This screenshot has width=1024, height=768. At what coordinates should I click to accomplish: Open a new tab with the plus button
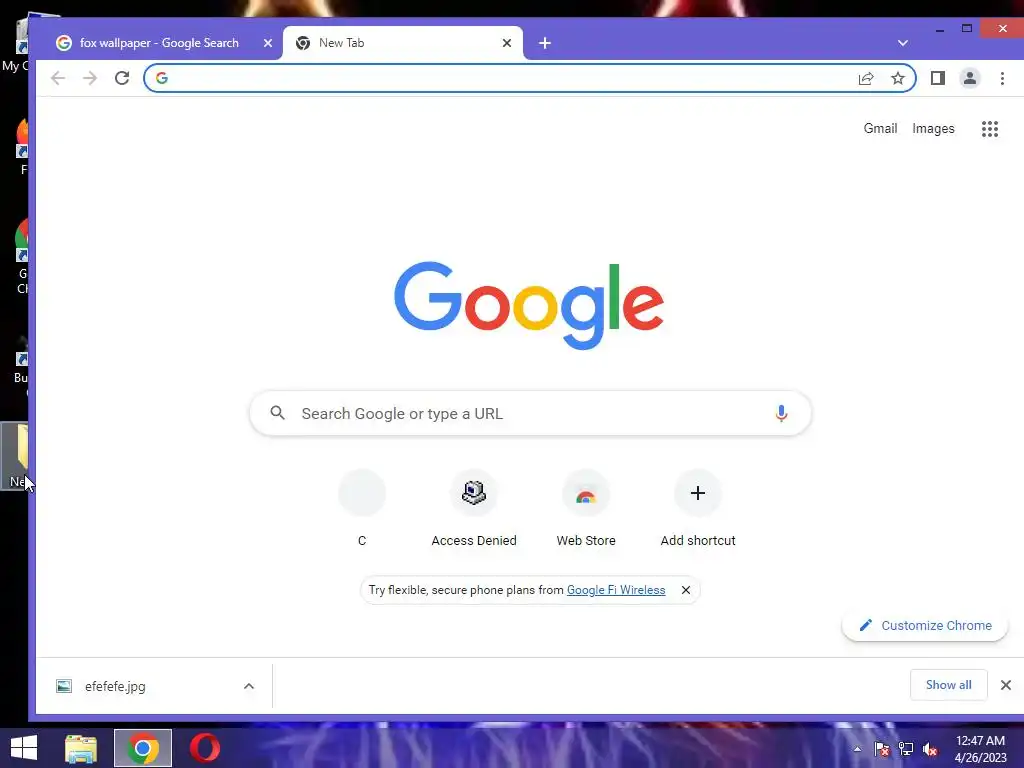coord(545,43)
